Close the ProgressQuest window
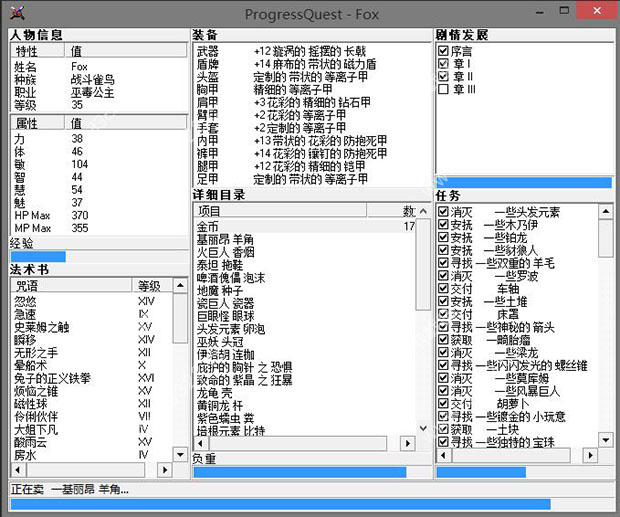Screen dimensions: 620x517 (598, 13)
